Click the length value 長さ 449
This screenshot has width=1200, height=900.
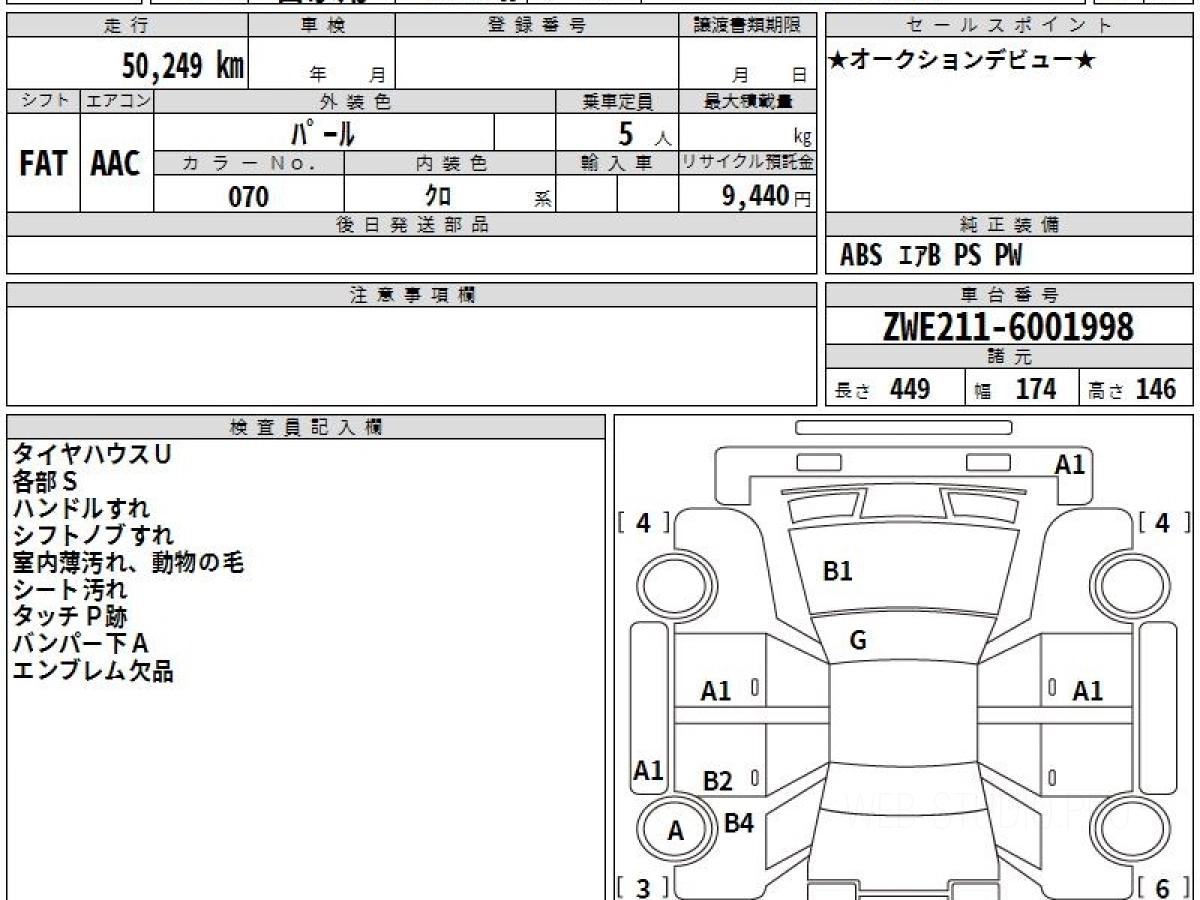(883, 390)
